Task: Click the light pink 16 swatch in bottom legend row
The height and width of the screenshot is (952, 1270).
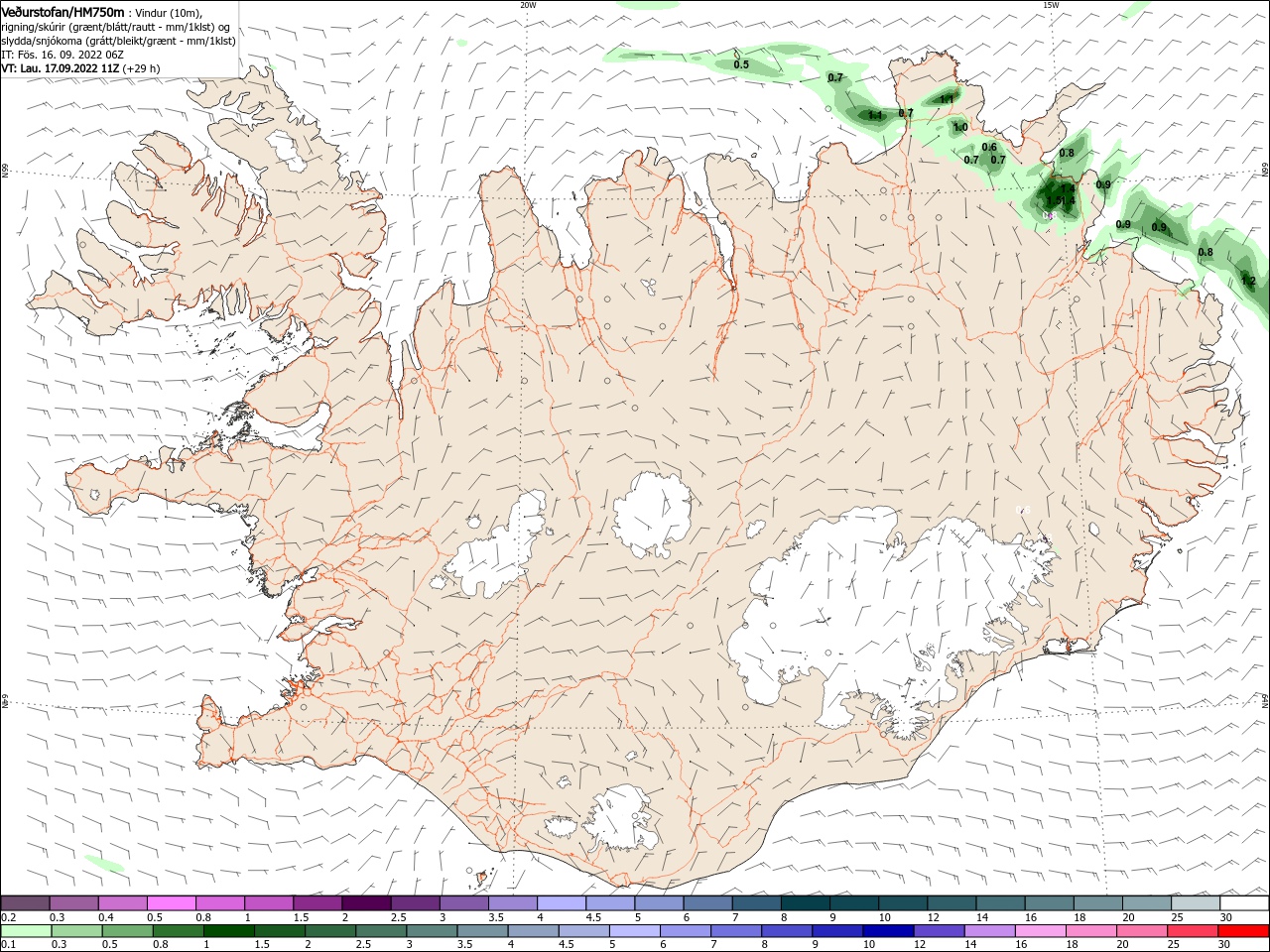Action: 1042,931
